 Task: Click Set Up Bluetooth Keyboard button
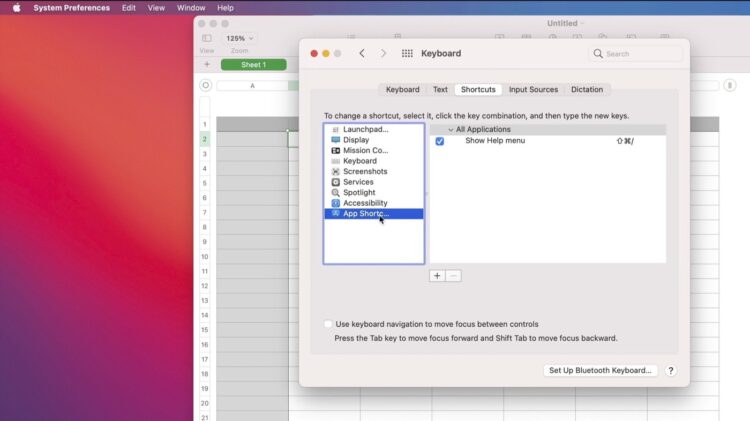[x=600, y=370]
